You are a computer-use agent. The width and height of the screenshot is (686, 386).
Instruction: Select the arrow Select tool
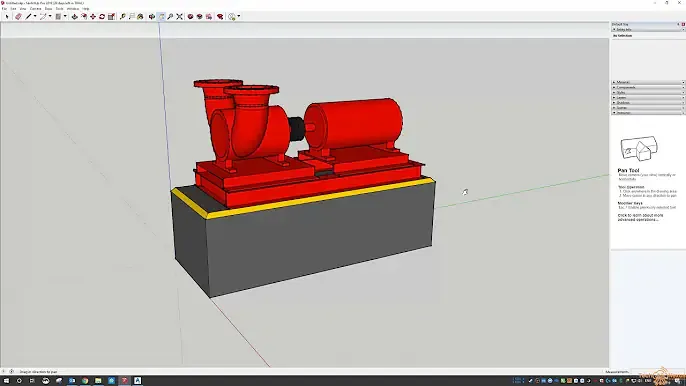[x=7, y=17]
